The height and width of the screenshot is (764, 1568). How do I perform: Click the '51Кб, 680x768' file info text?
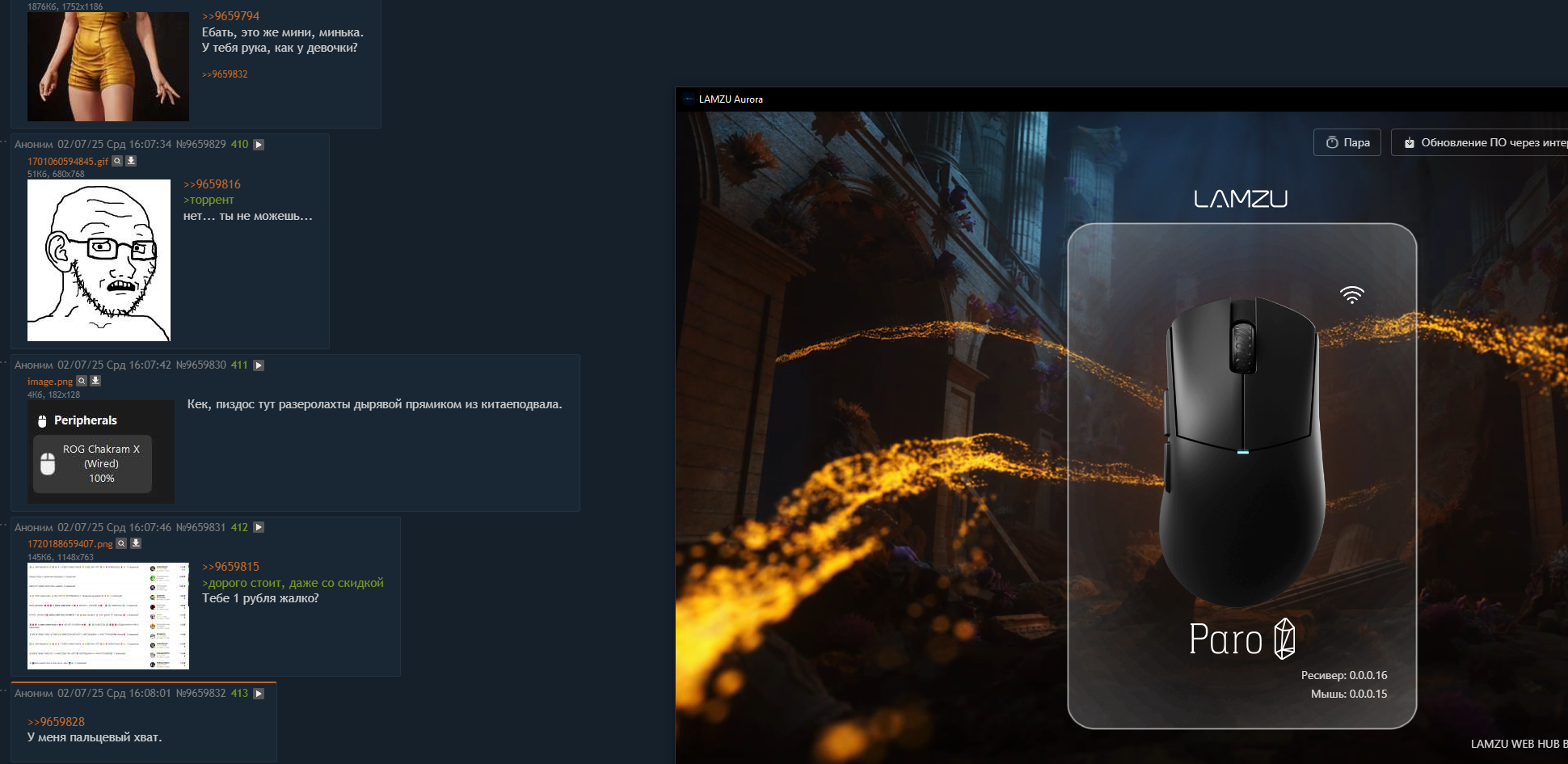(x=56, y=174)
